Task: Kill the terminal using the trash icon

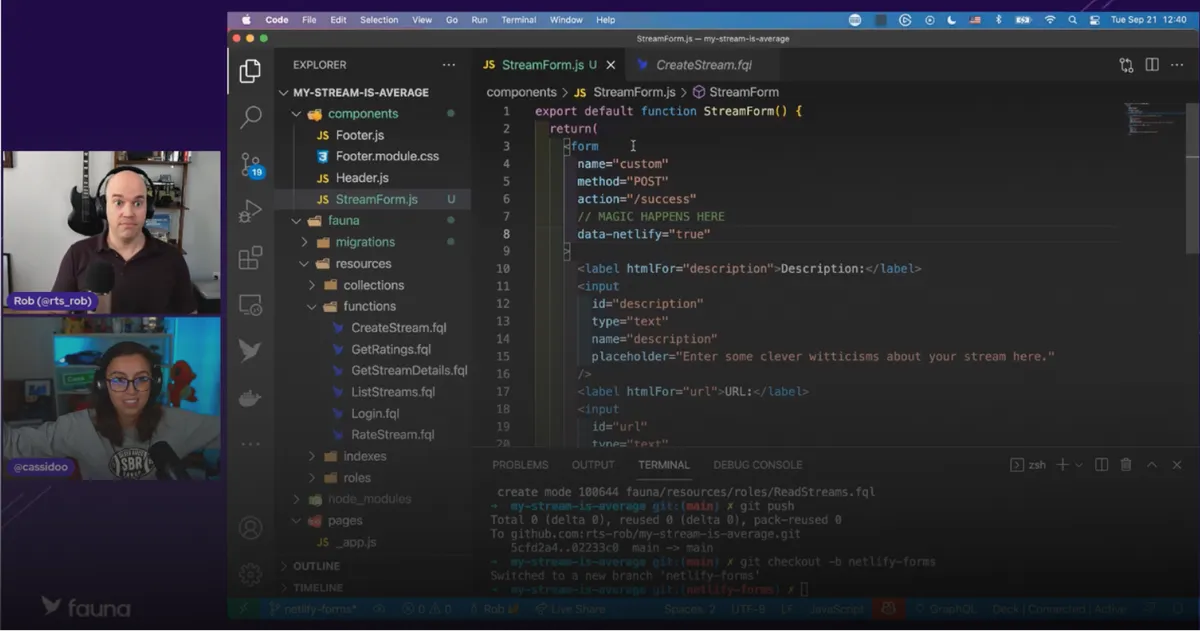Action: (x=1125, y=464)
